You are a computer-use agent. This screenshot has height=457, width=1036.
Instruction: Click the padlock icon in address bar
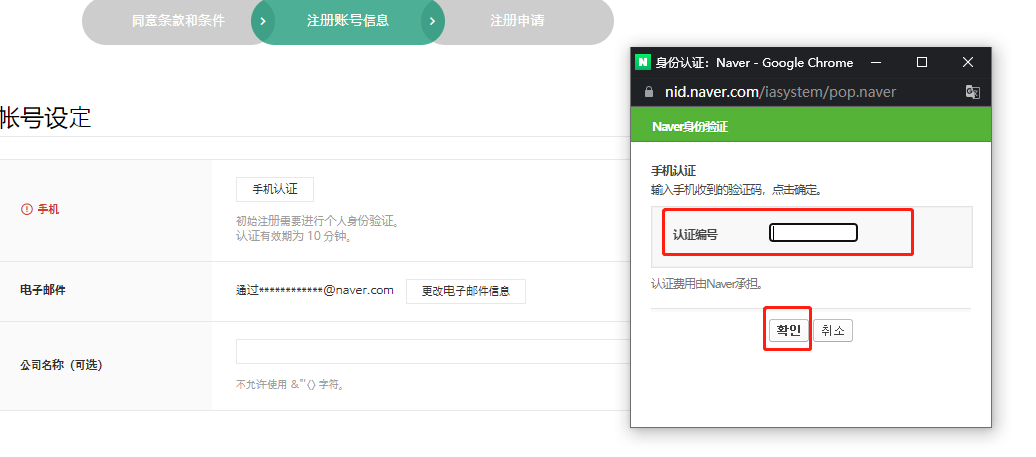click(x=649, y=92)
